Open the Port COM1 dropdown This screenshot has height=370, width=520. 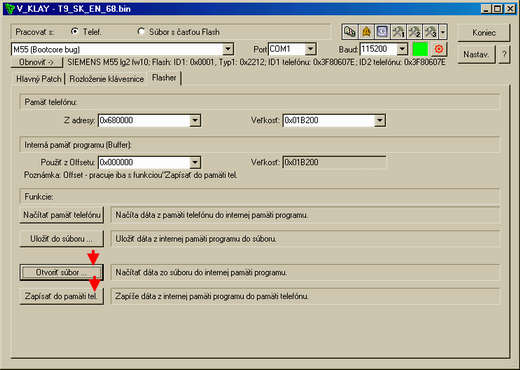(310, 49)
